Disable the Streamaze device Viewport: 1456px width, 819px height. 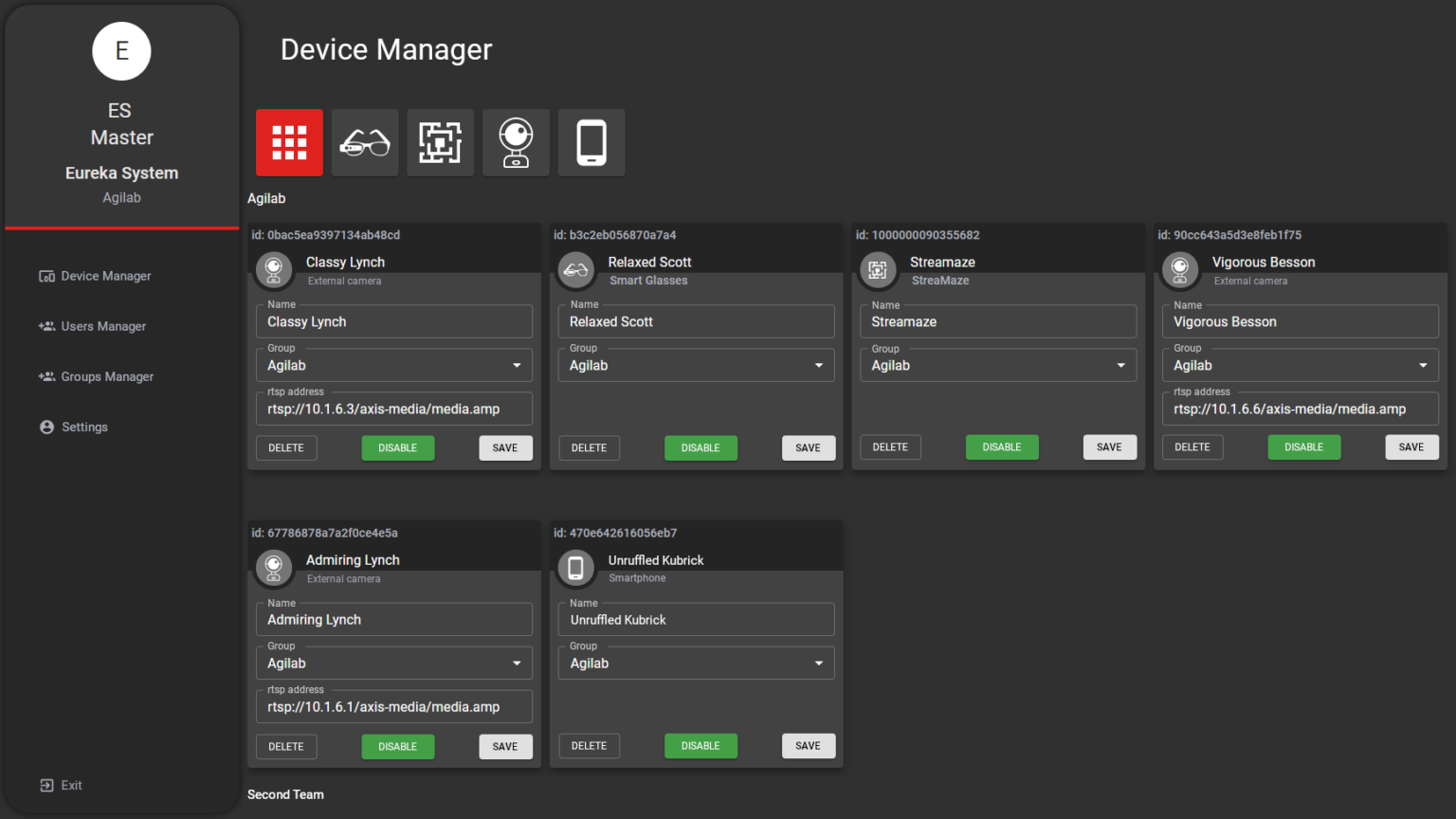[x=1002, y=446]
